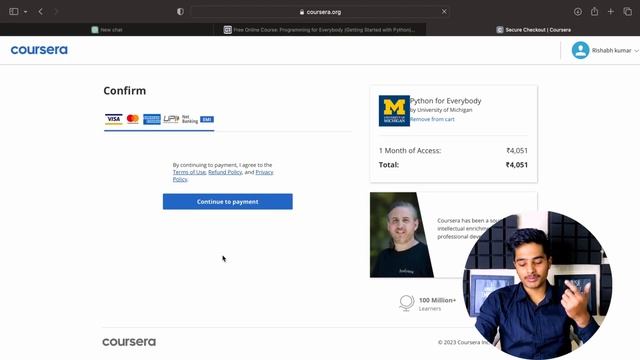The width and height of the screenshot is (640, 360).
Task: Show the tab overview grid
Action: [628, 12]
